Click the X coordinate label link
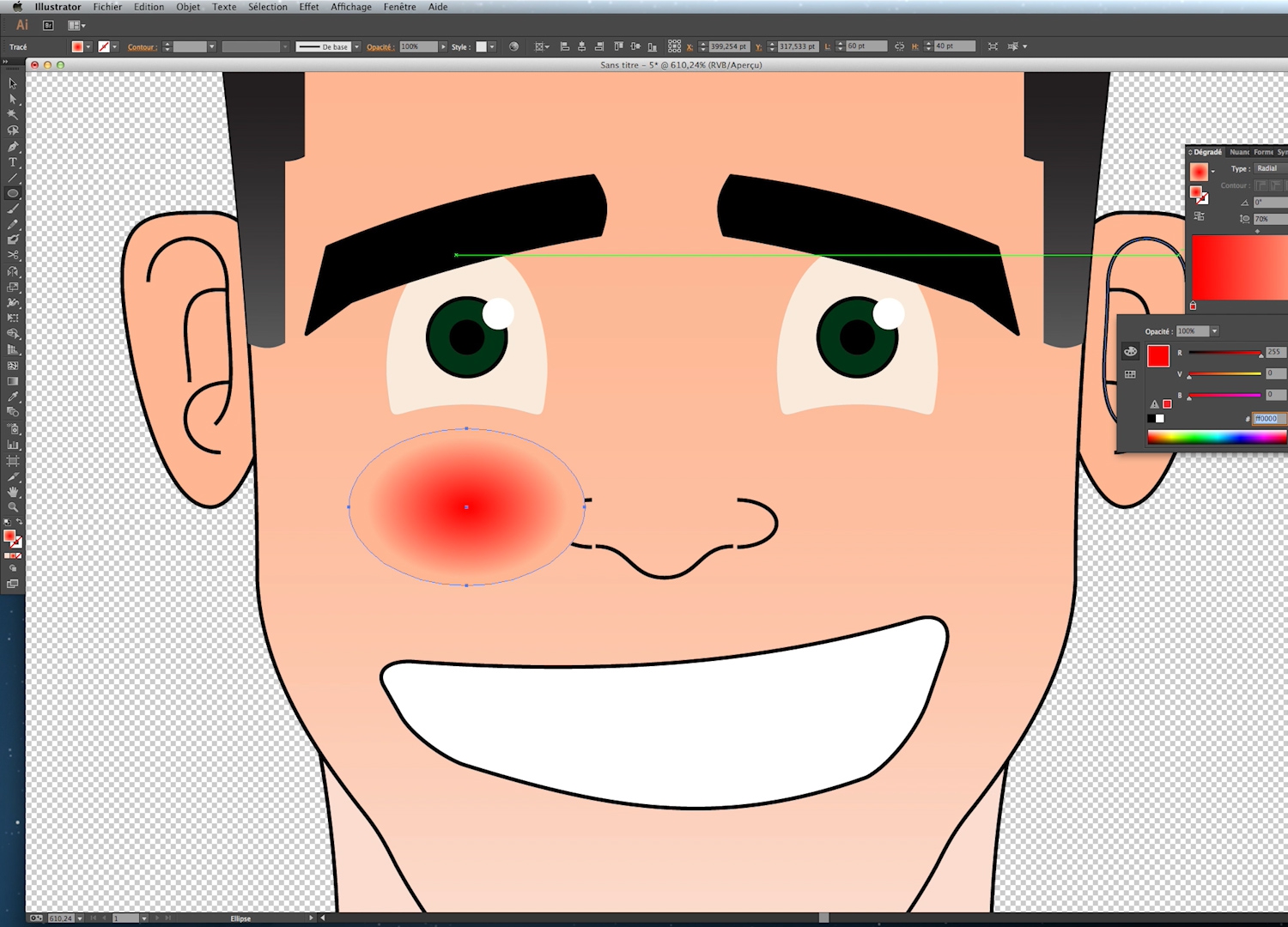The height and width of the screenshot is (927, 1288). [x=690, y=47]
